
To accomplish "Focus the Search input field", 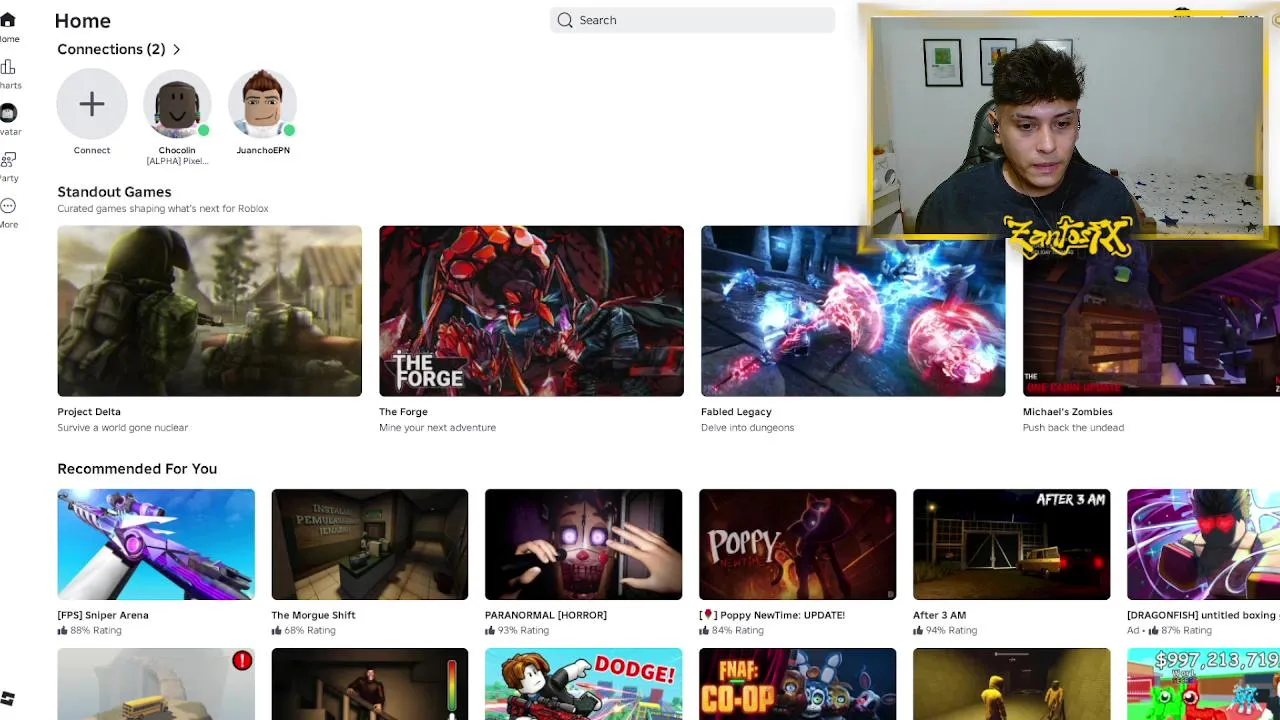I will [692, 20].
